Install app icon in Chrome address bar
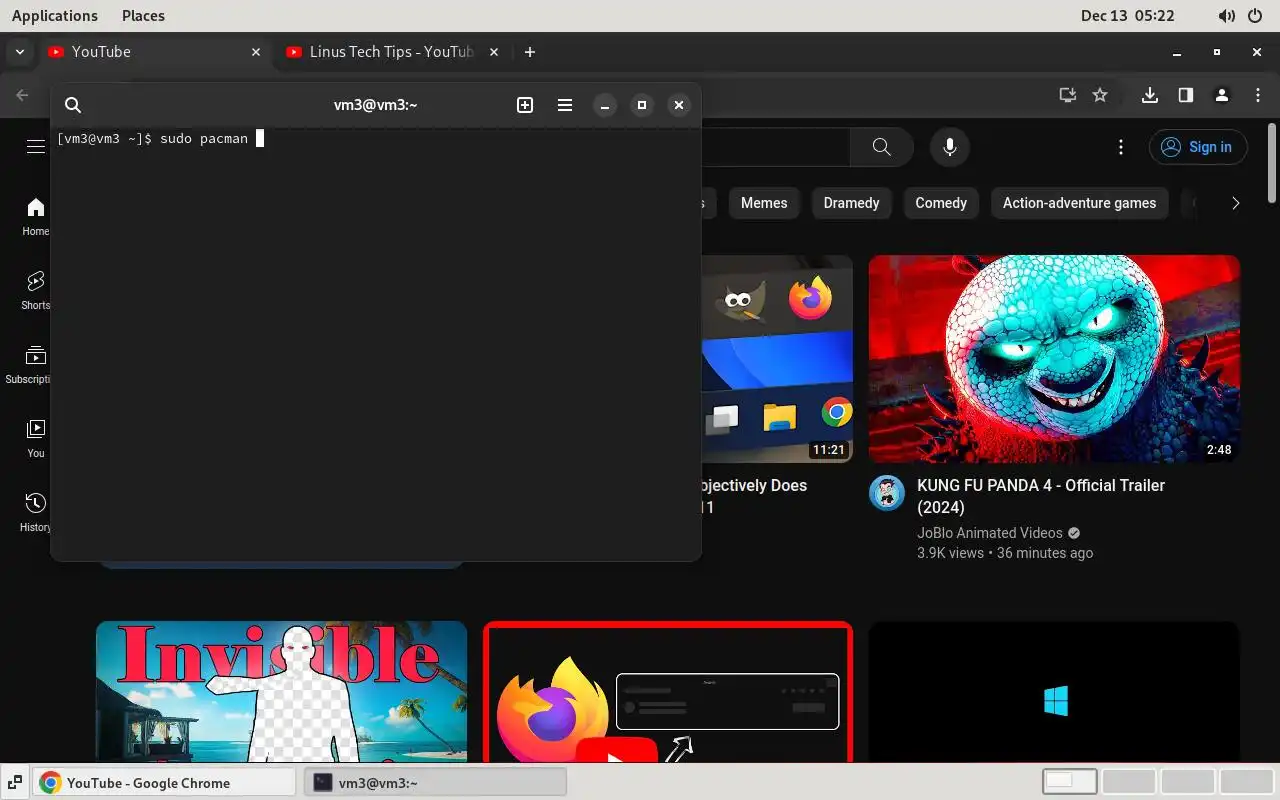1280x800 pixels. click(1068, 95)
